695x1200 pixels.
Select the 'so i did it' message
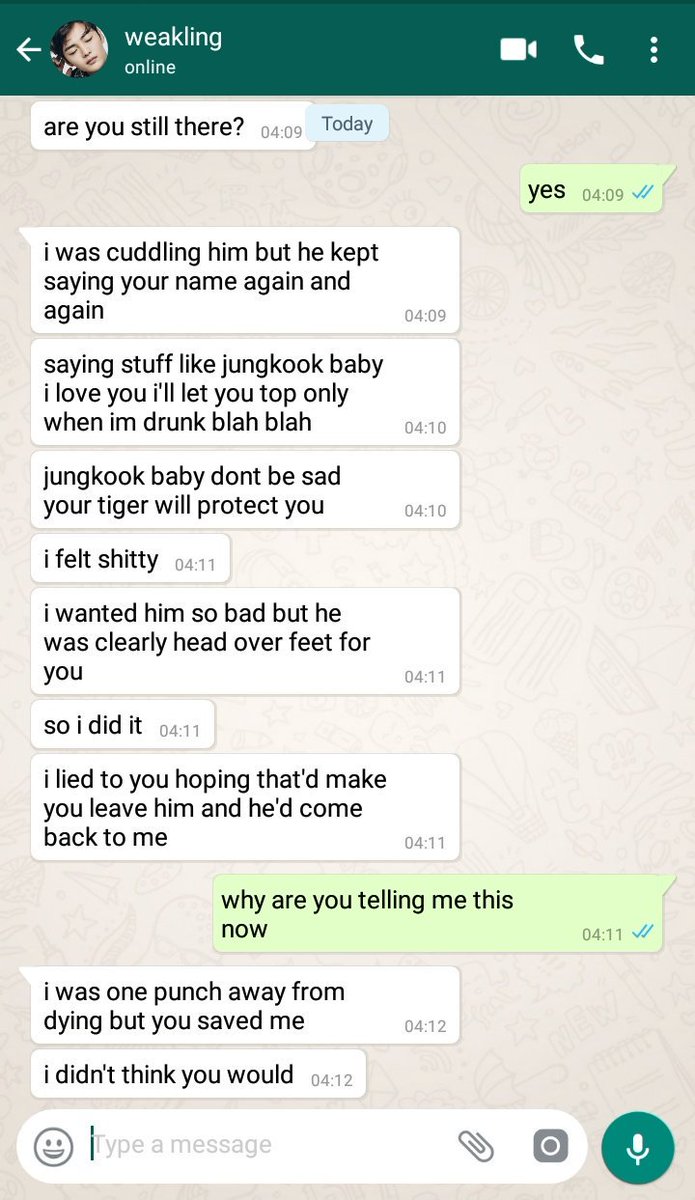pos(122,725)
